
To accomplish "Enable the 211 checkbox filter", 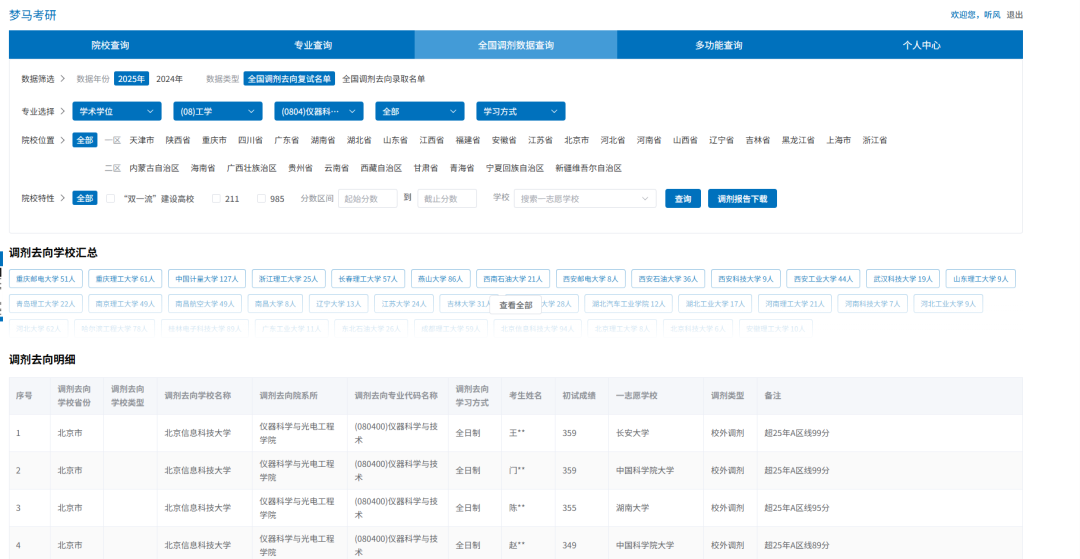I will (x=216, y=199).
